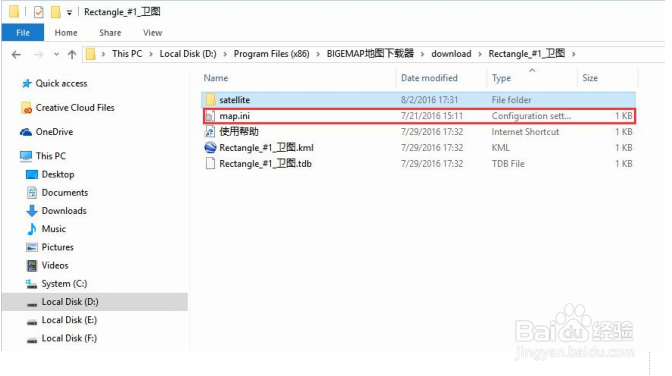Click the Back navigation arrow

tap(16, 54)
